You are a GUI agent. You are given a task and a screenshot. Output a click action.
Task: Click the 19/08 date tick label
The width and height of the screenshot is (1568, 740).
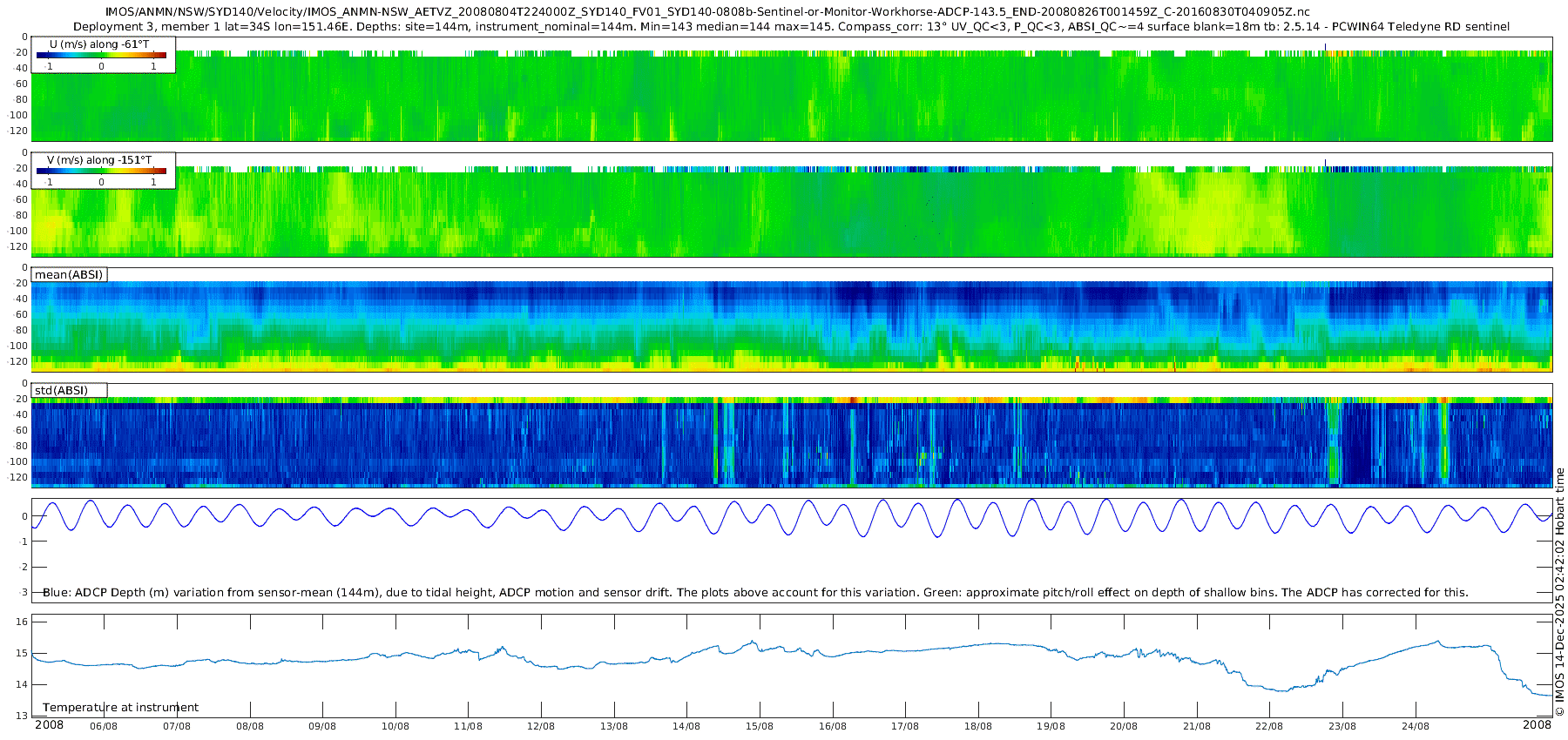pyautogui.click(x=1051, y=726)
